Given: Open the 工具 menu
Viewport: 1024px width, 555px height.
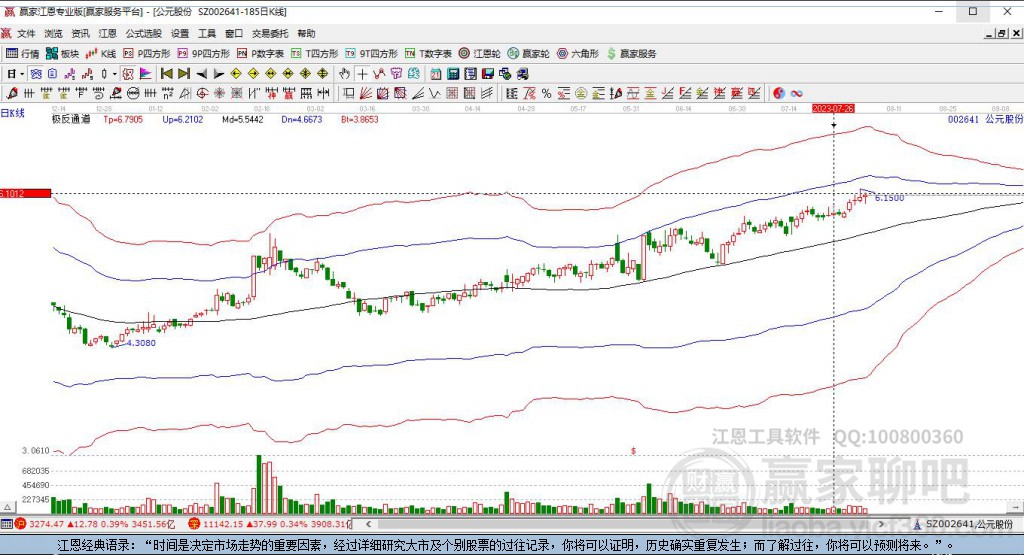Looking at the screenshot, I should pyautogui.click(x=206, y=33).
